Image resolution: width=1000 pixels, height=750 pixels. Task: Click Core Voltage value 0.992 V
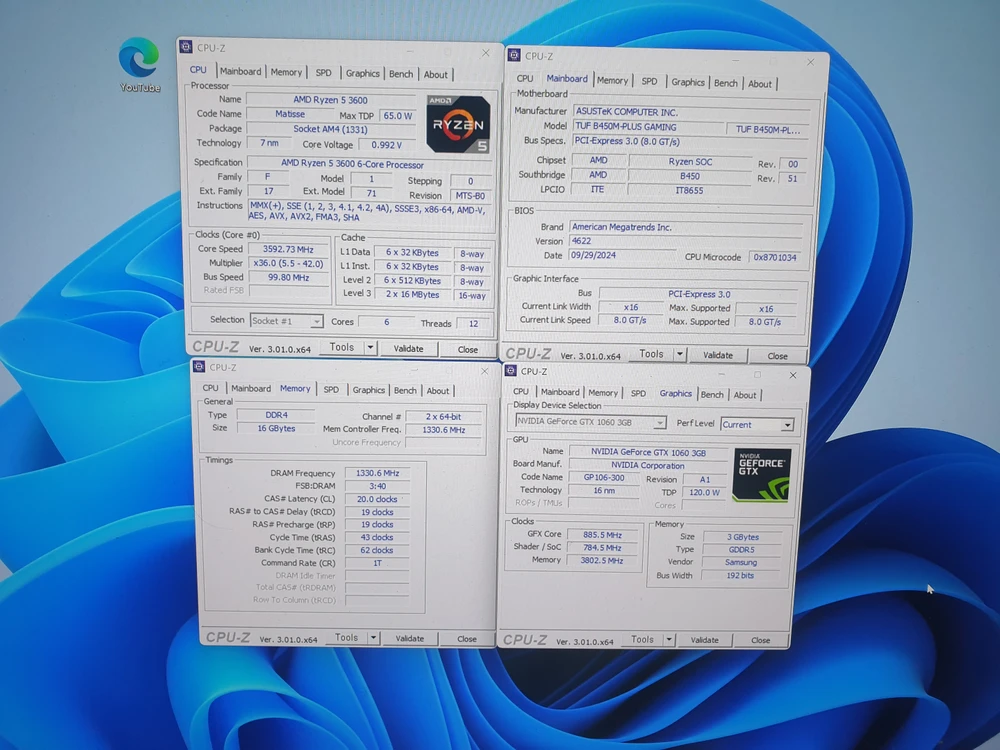386,145
